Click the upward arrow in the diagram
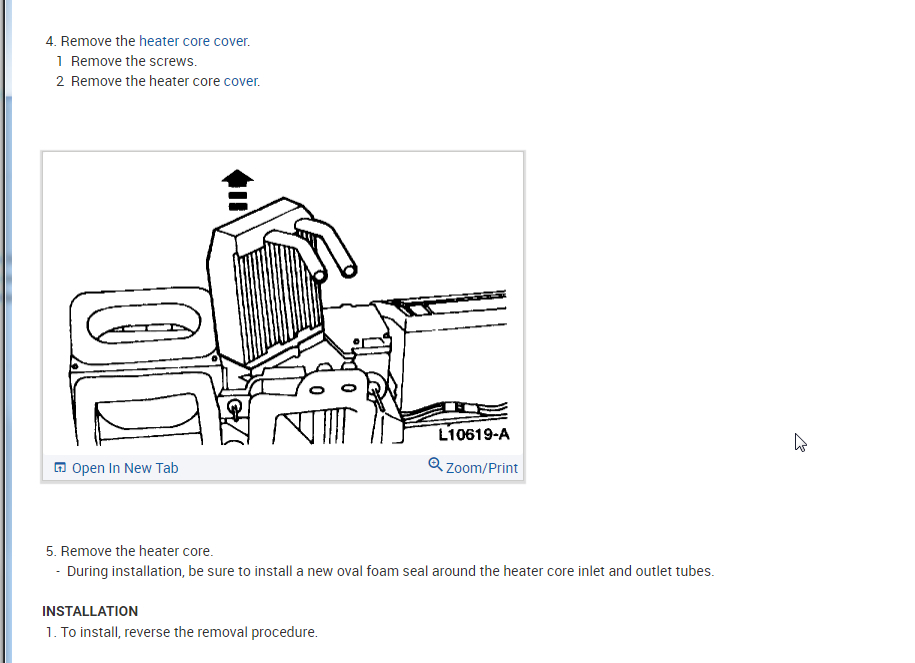The height and width of the screenshot is (663, 915). click(x=238, y=190)
